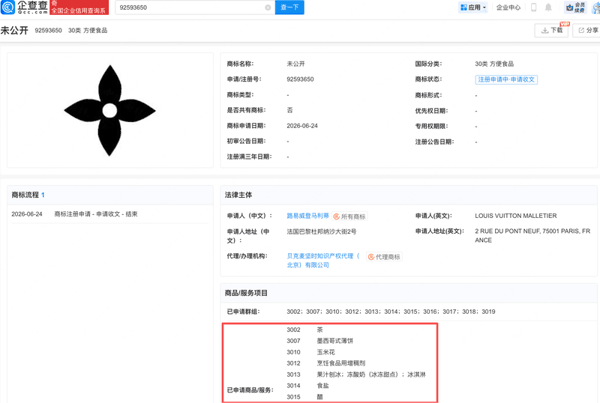600x403 pixels.
Task: Click the applied group list 3002；3007；3010
Action: [x=391, y=312]
